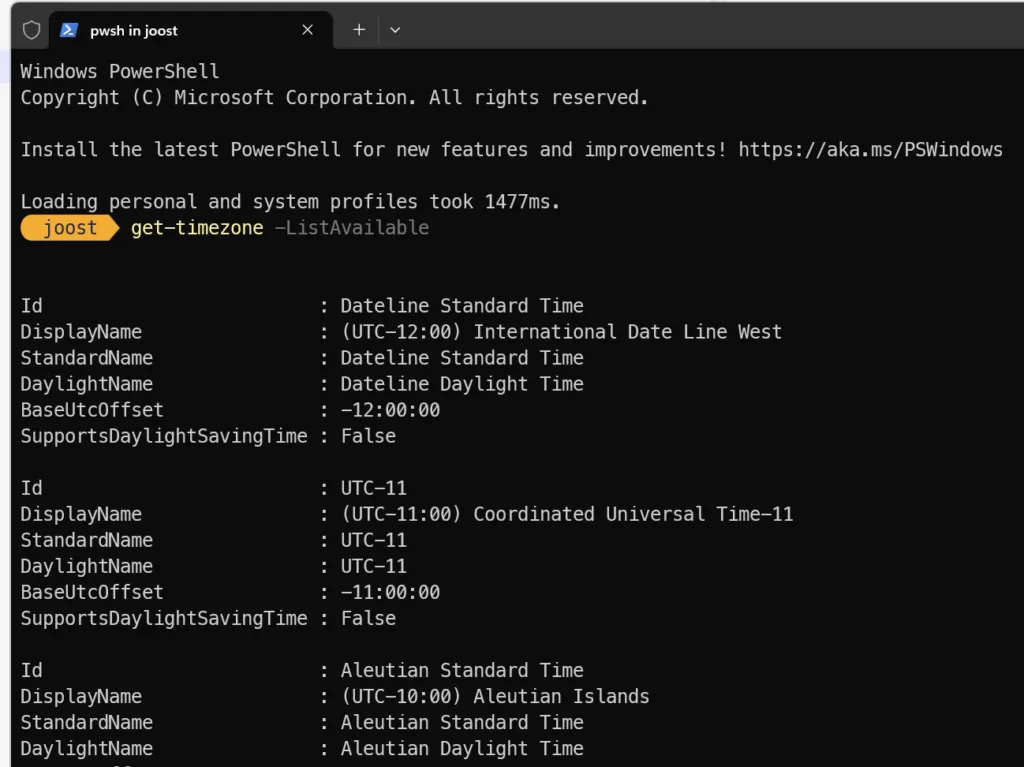Click the get-timezone command text
Screen dimensions: 1024x767
(197, 228)
